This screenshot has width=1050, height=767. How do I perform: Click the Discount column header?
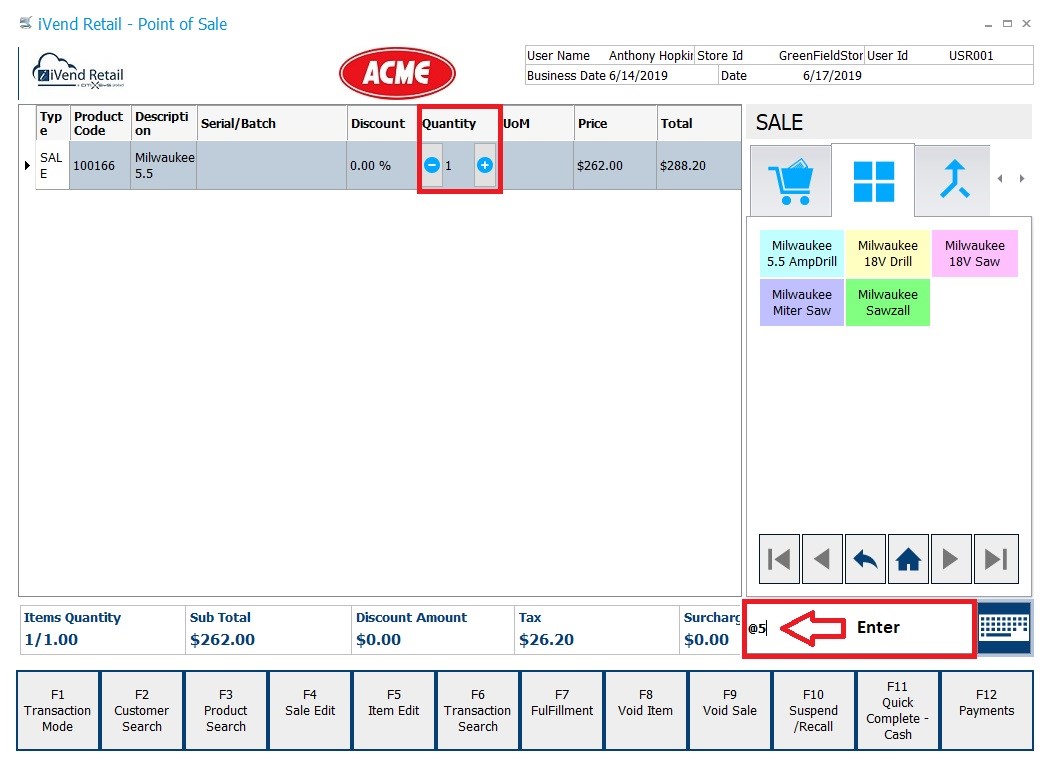click(x=382, y=123)
